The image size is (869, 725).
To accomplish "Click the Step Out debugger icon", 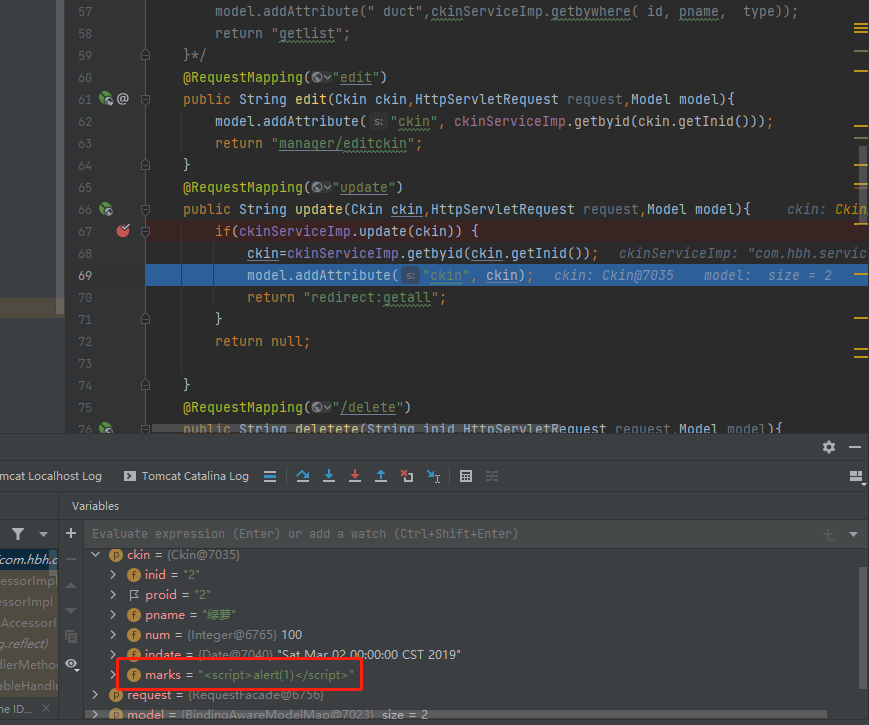I will [x=381, y=476].
